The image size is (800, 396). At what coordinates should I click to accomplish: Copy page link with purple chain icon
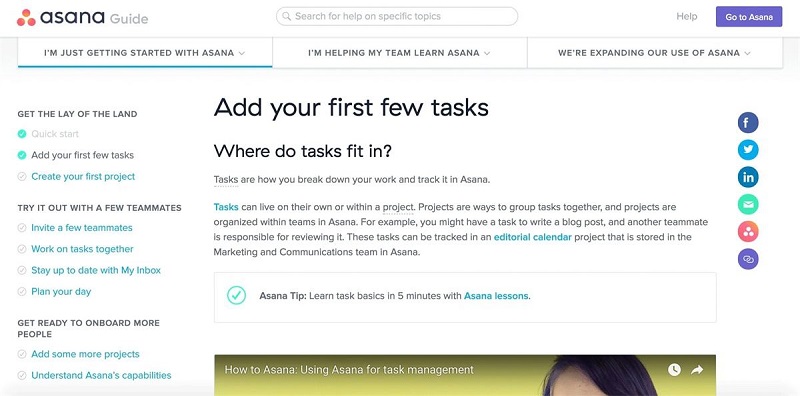coord(748,259)
